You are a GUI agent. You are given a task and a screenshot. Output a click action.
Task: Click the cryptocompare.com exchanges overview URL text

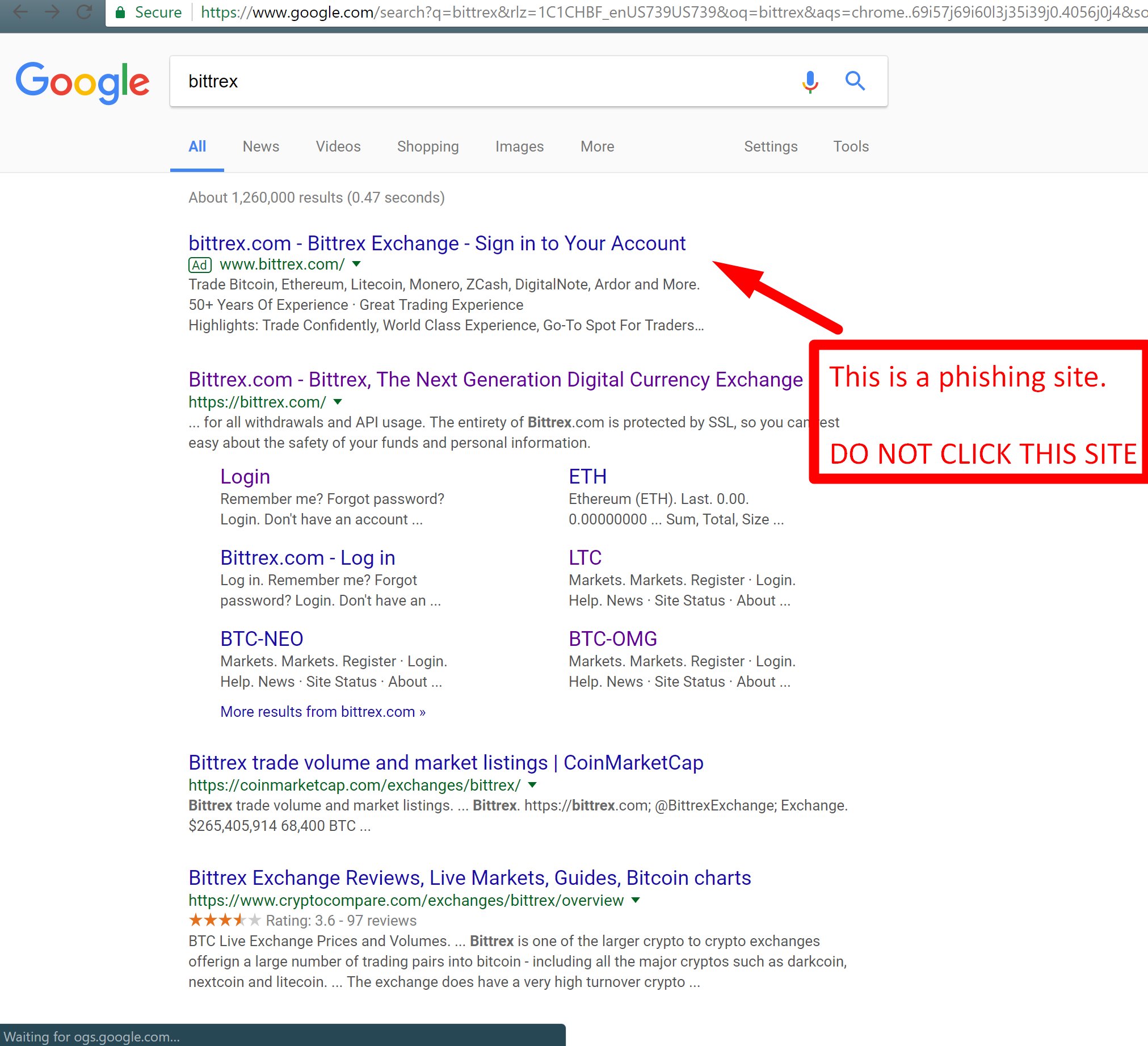coord(406,900)
